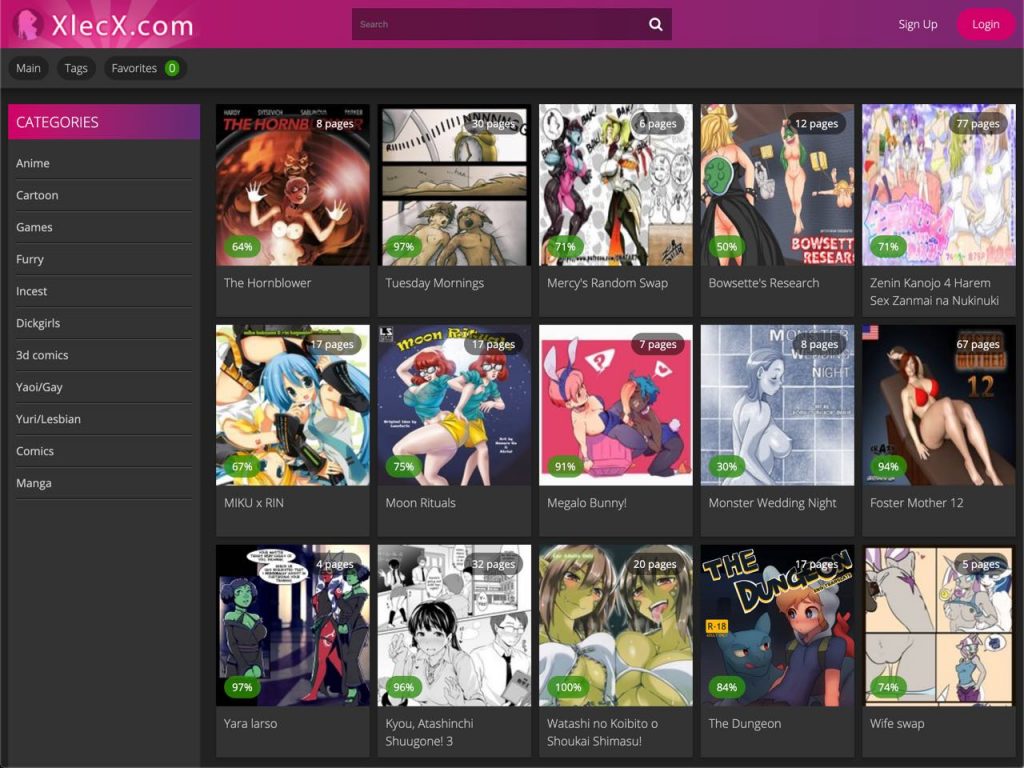The height and width of the screenshot is (768, 1024).
Task: Click the 64% rating badge on The Hornblower
Action: click(x=242, y=246)
